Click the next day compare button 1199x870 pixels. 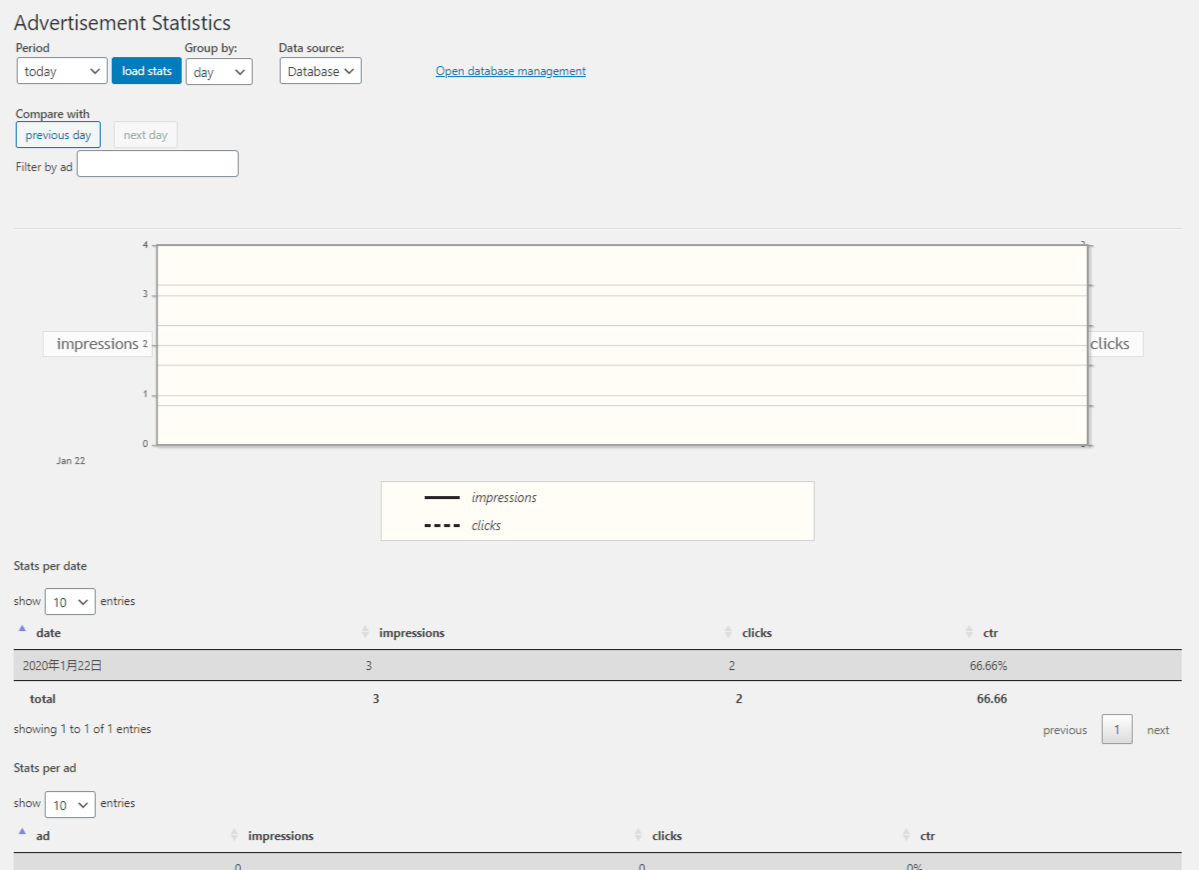pyautogui.click(x=145, y=135)
